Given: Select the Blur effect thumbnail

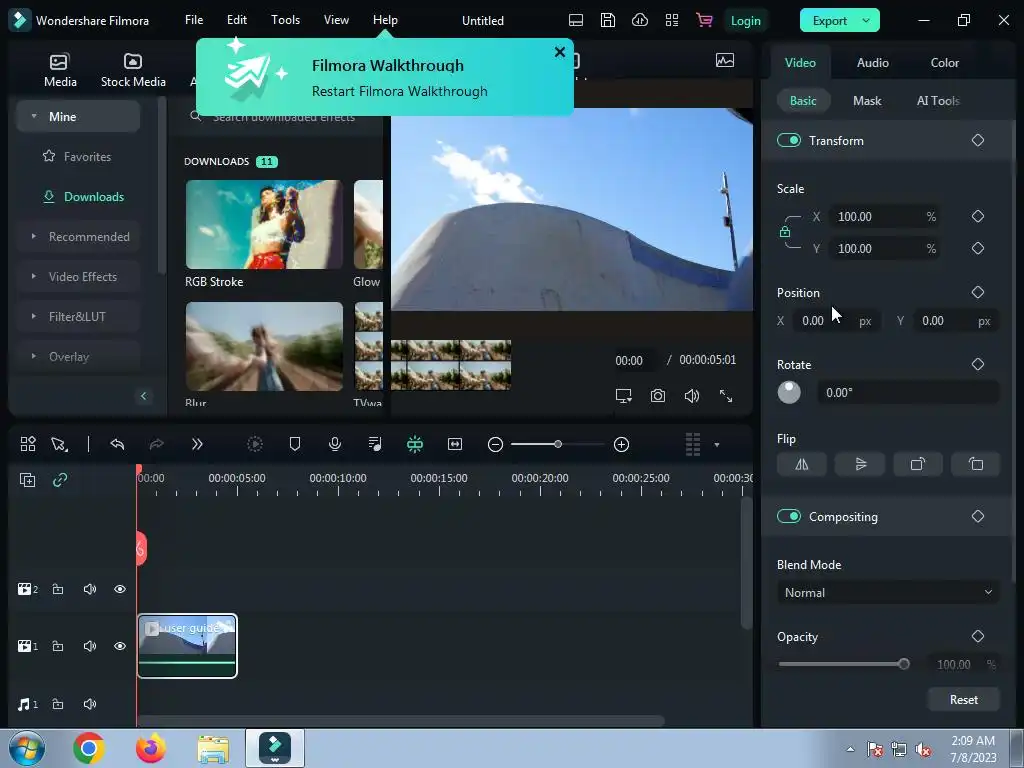Looking at the screenshot, I should pyautogui.click(x=264, y=346).
